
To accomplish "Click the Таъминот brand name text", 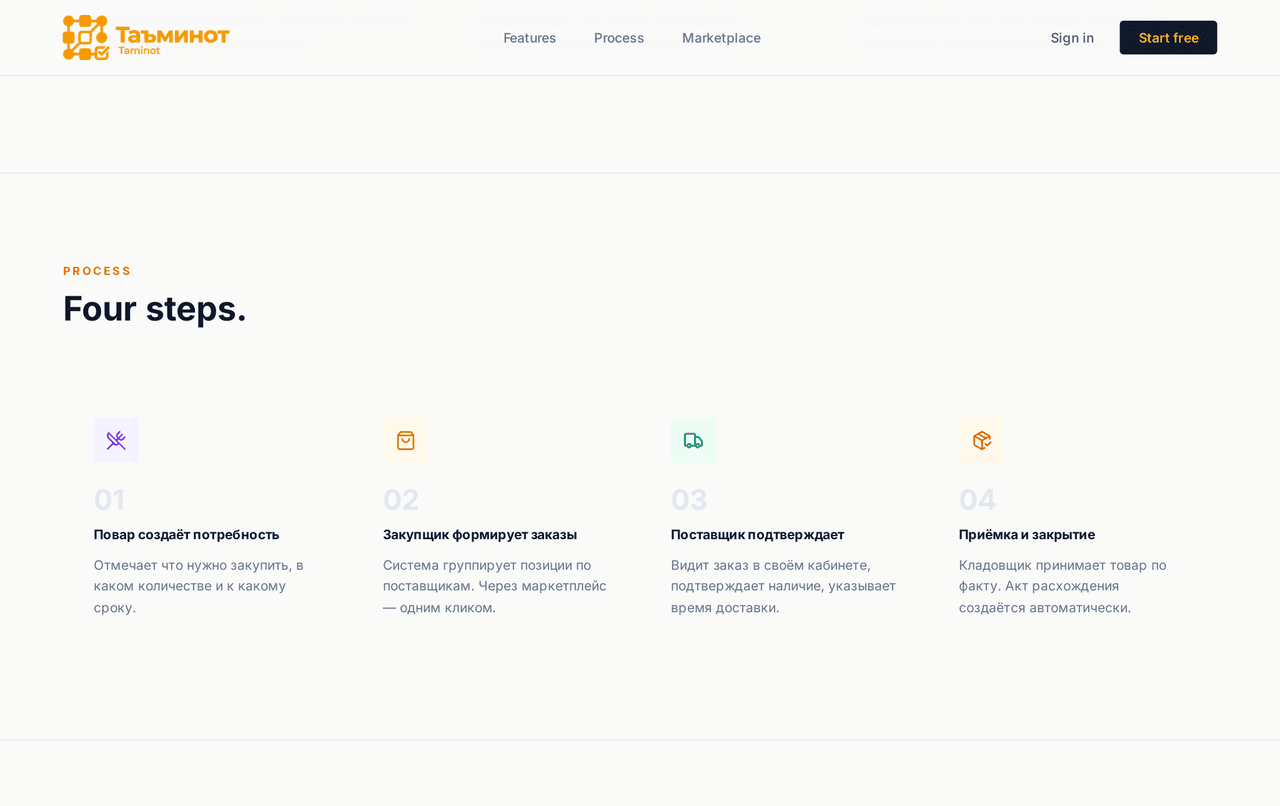I will (x=172, y=35).
